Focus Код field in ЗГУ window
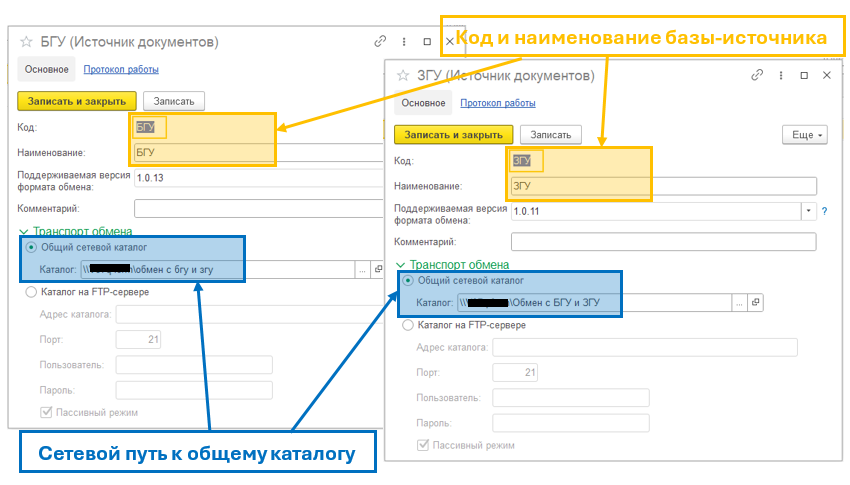Image resolution: width=850 pixels, height=485 pixels. pyautogui.click(x=526, y=161)
